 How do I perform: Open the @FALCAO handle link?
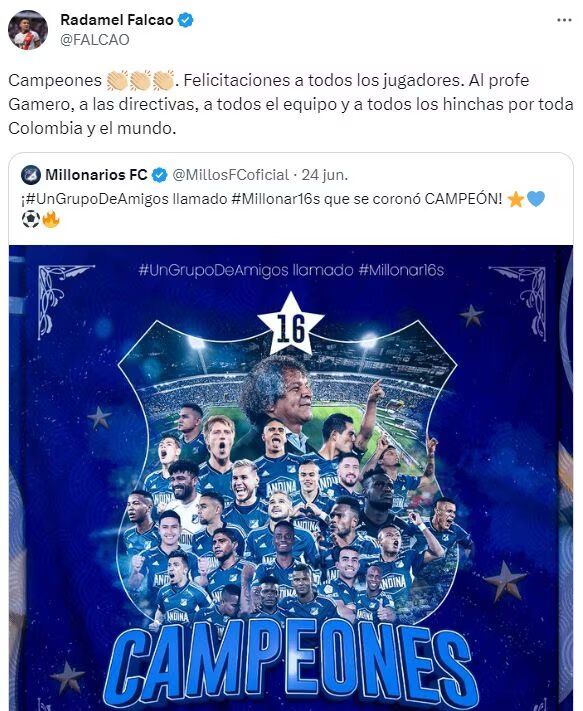click(x=94, y=40)
